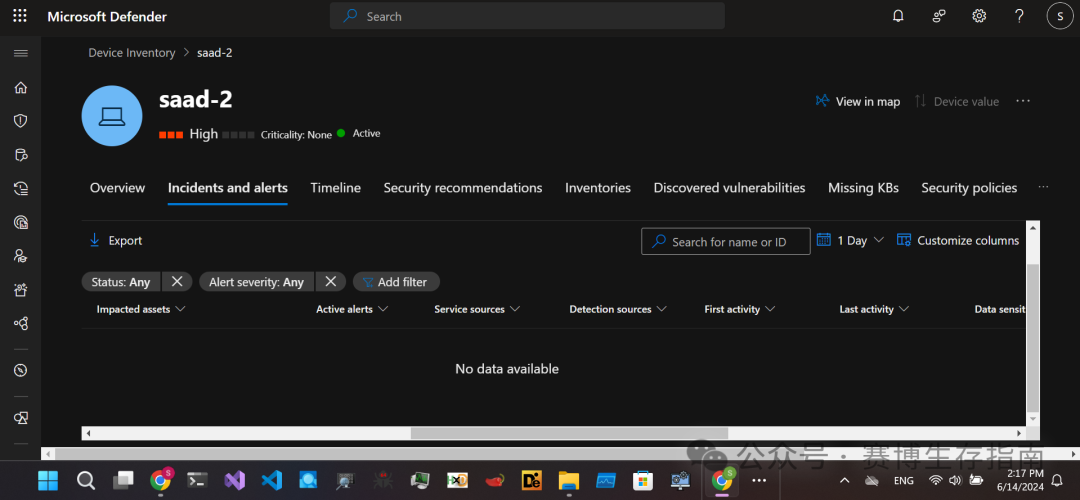This screenshot has width=1080, height=500.
Task: Open the 1 Day time range dropdown
Action: coord(850,240)
